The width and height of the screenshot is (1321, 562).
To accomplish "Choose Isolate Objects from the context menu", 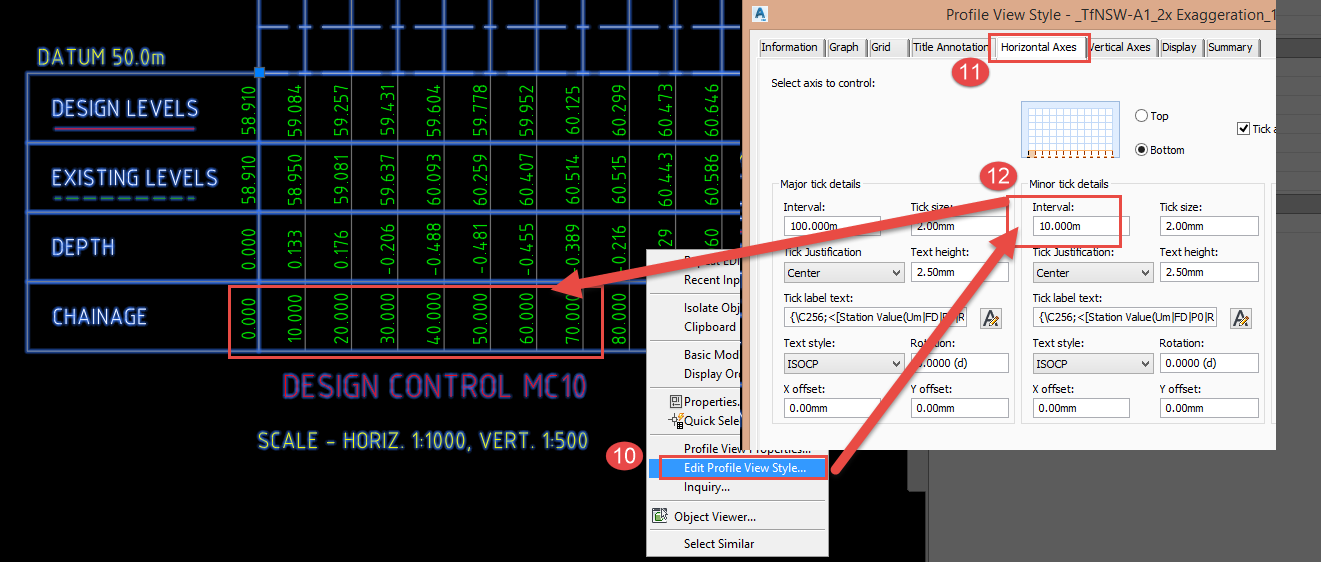I will point(712,307).
